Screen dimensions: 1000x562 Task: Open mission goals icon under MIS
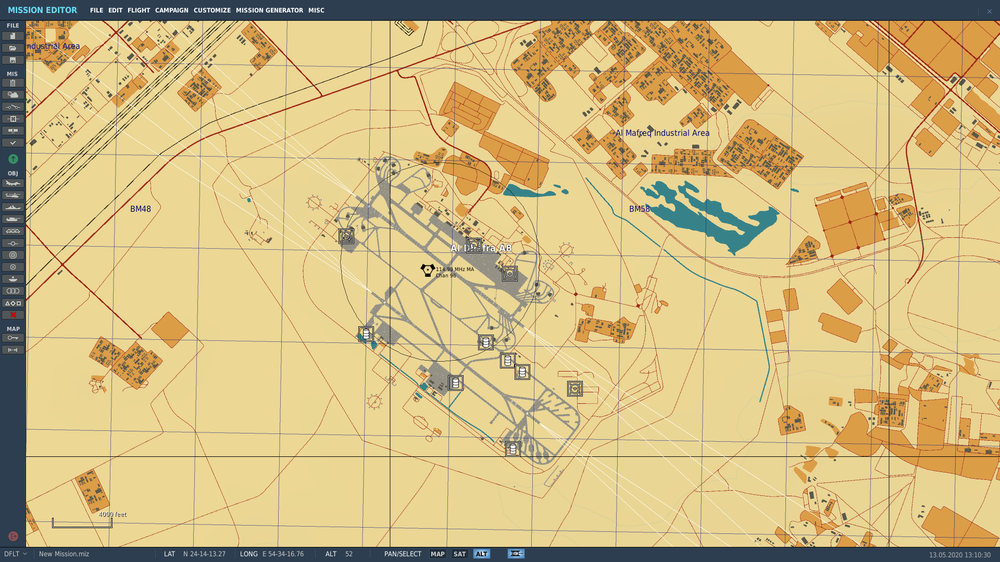(x=13, y=119)
